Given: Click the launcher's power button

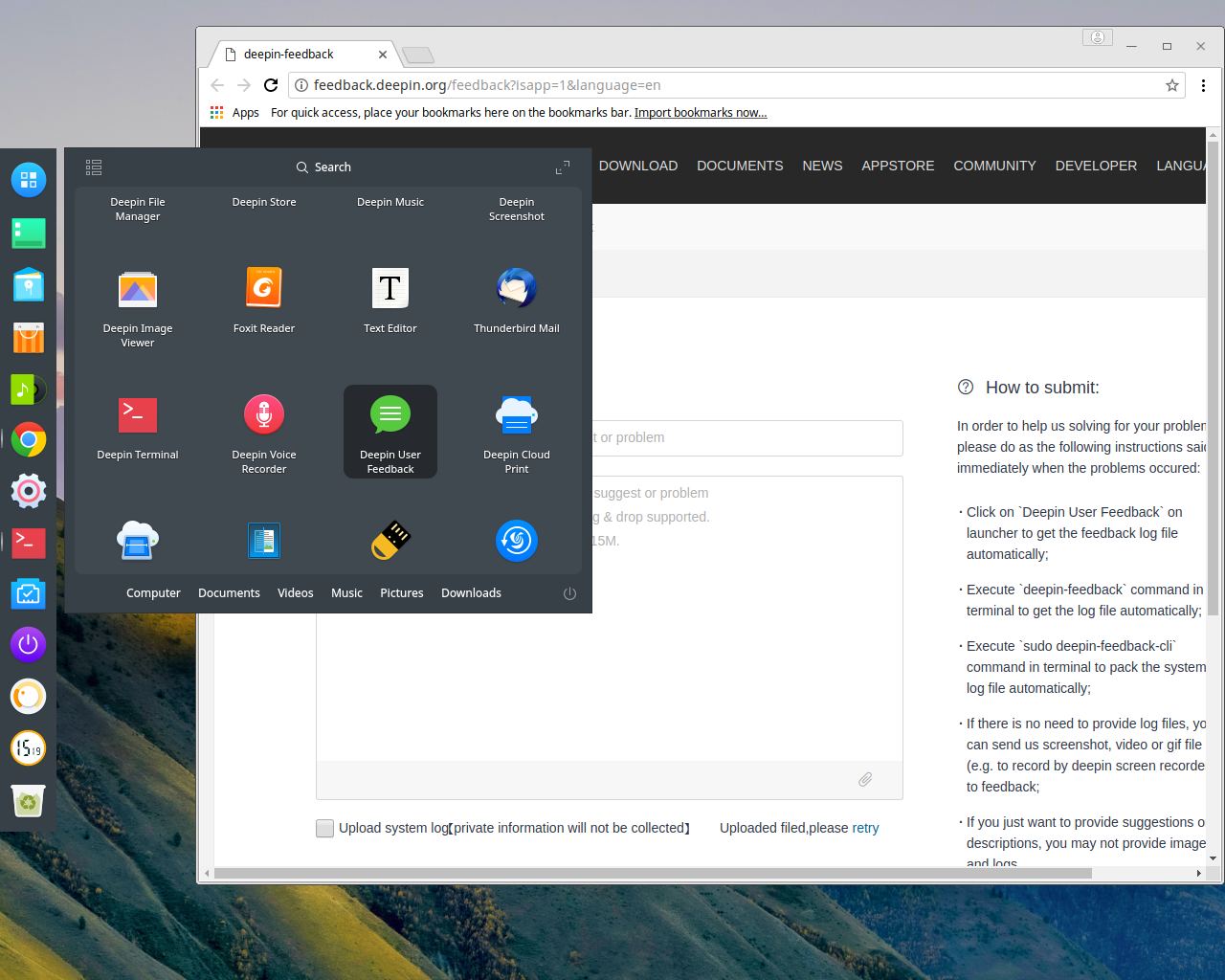Looking at the screenshot, I should 569,593.
